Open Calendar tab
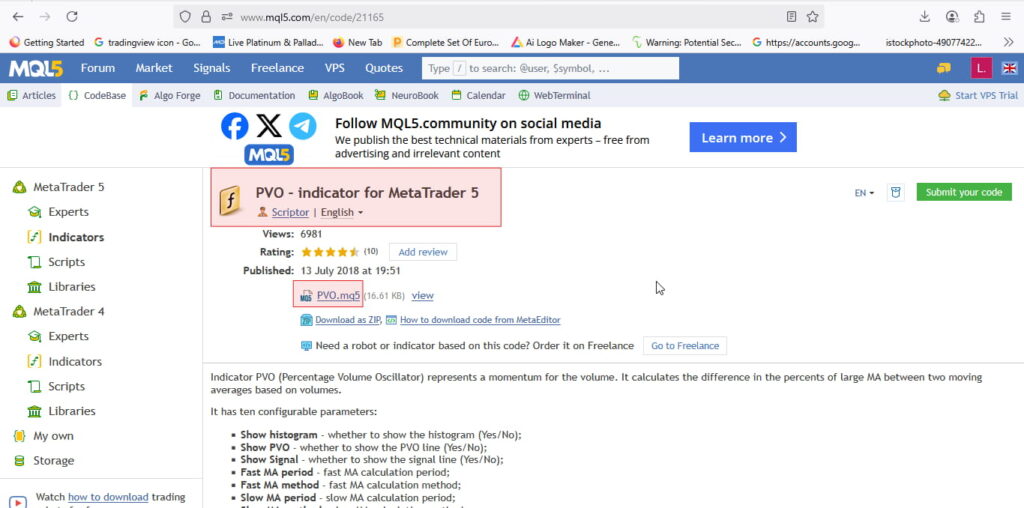The width and height of the screenshot is (1024, 508). [x=478, y=95]
